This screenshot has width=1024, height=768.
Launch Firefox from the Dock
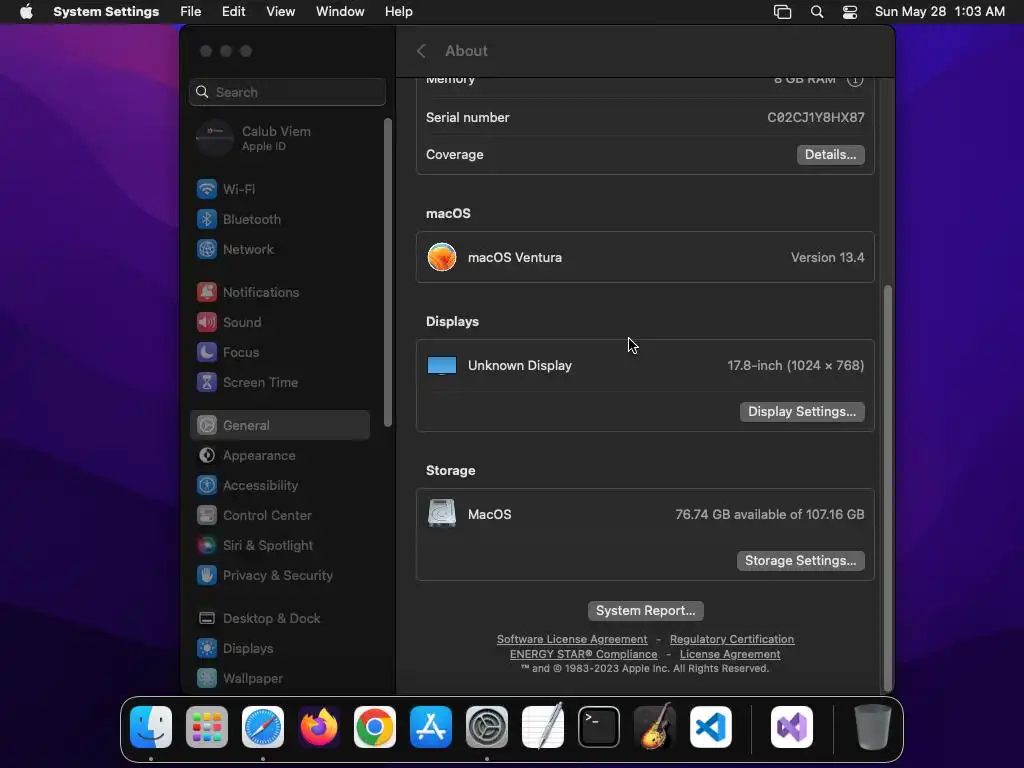coord(319,727)
